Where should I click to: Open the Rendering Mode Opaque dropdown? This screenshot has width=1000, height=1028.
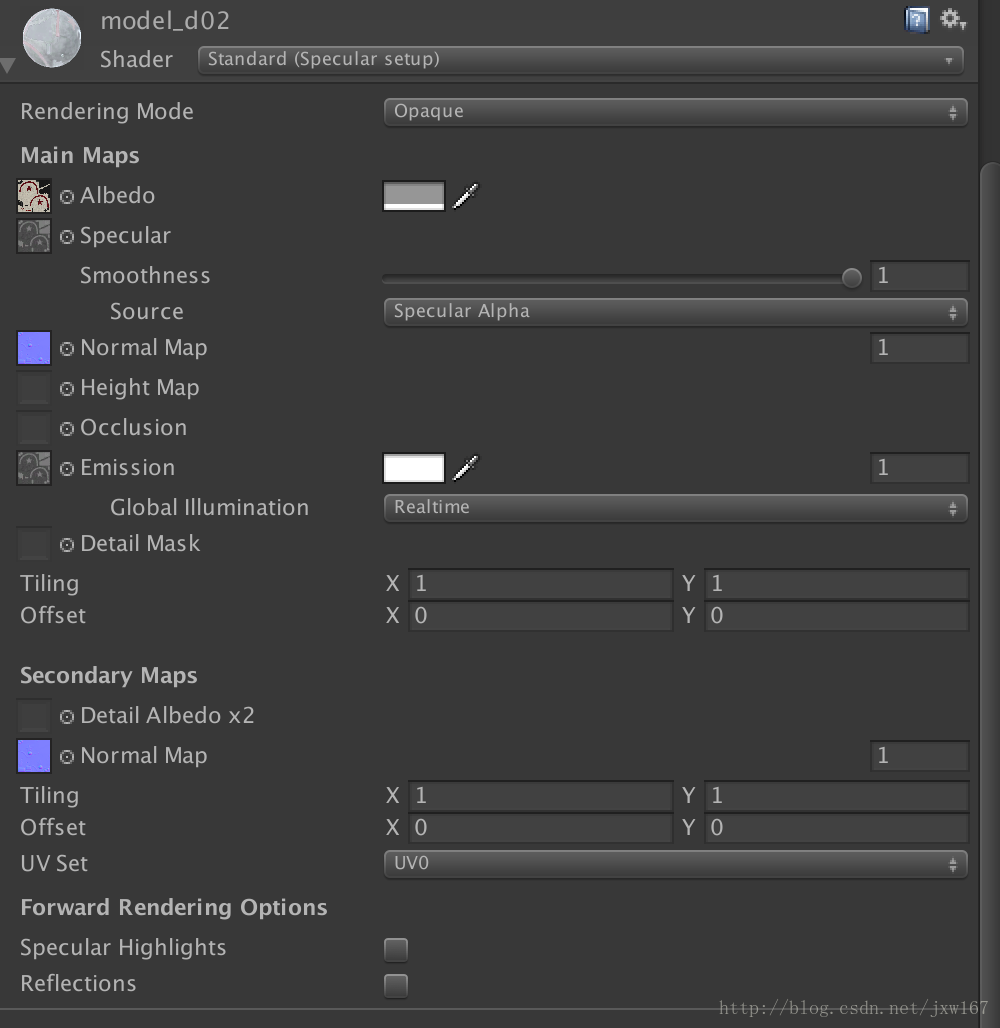click(675, 112)
